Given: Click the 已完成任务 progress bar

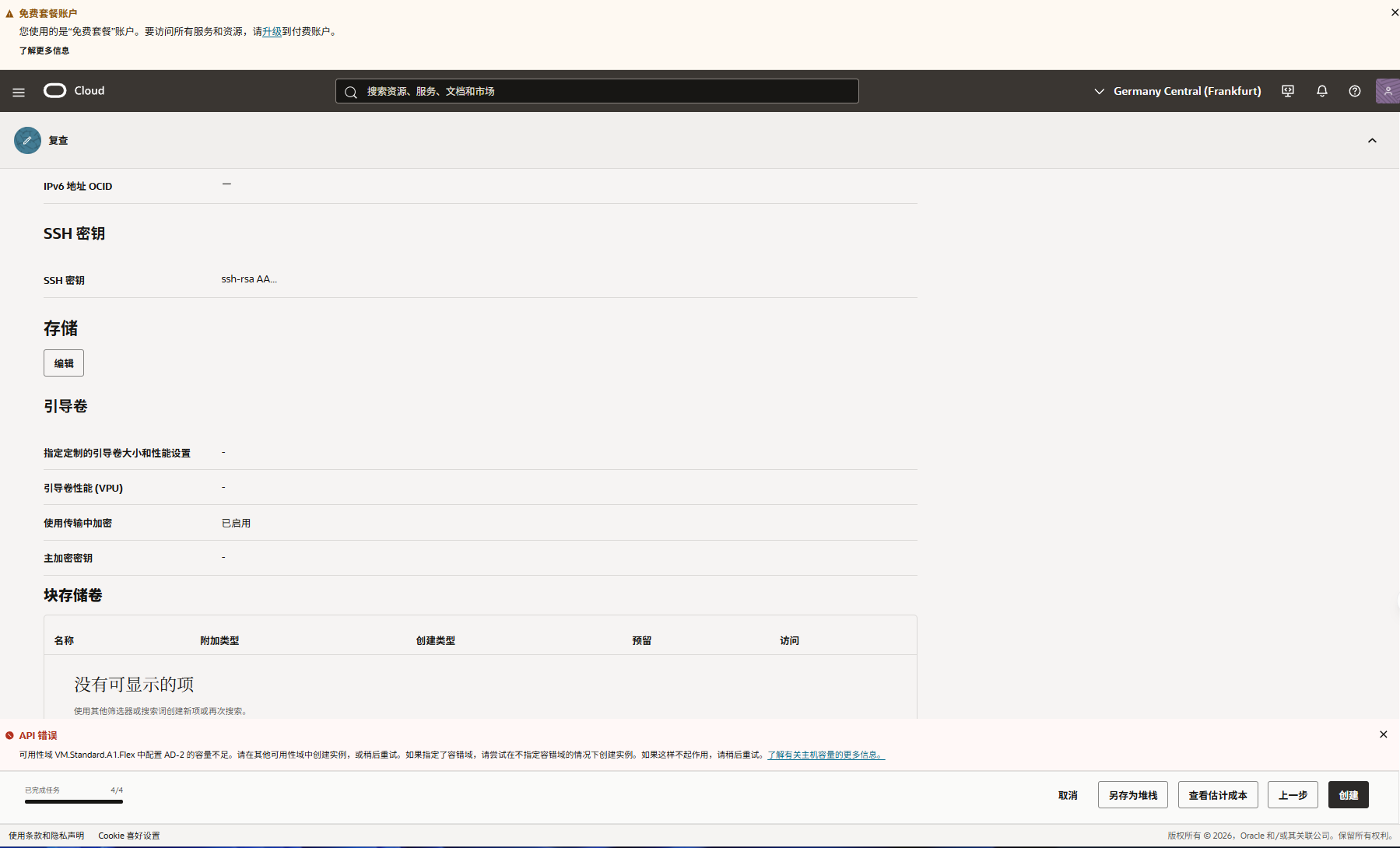Looking at the screenshot, I should point(74,801).
